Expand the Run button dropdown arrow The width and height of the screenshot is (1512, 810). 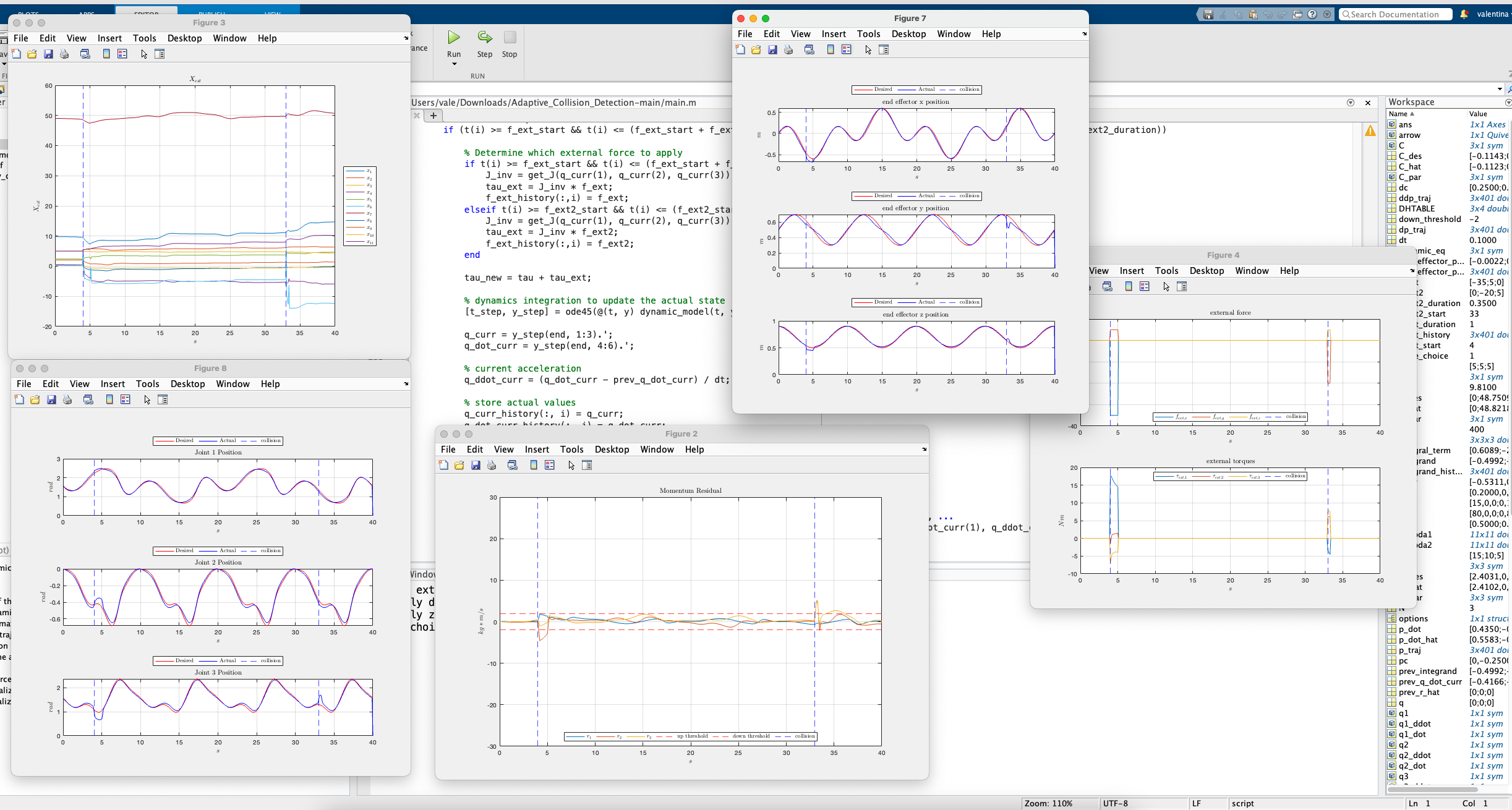click(454, 64)
